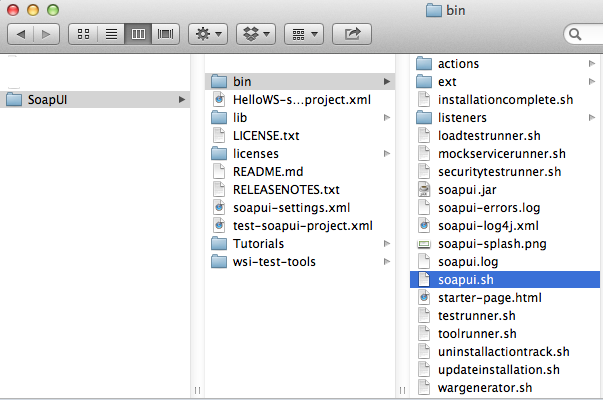Image resolution: width=605 pixels, height=402 pixels.
Task: Click the HelloWS project xml file icon
Action: (219, 100)
